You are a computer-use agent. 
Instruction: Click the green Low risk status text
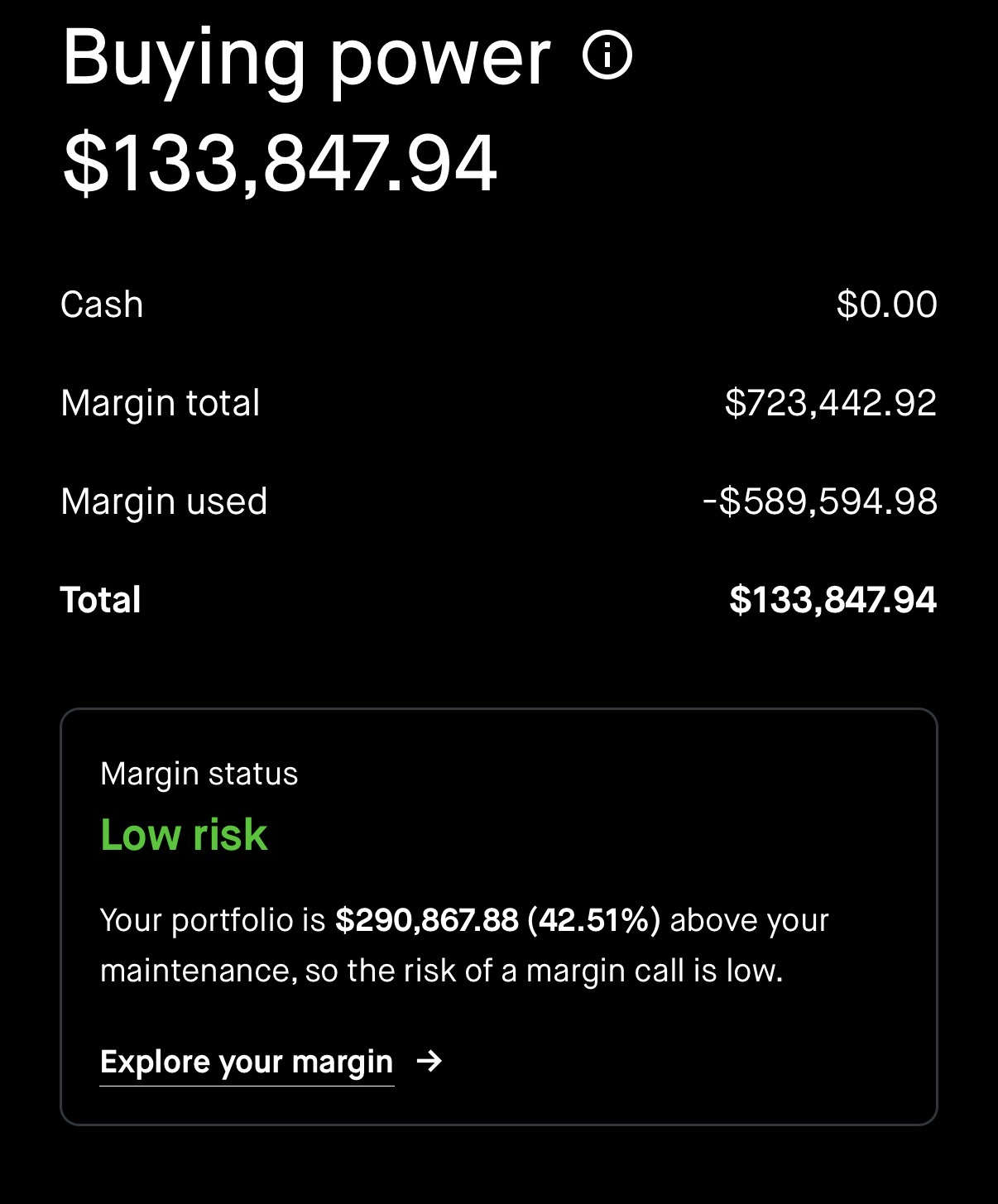coord(184,835)
